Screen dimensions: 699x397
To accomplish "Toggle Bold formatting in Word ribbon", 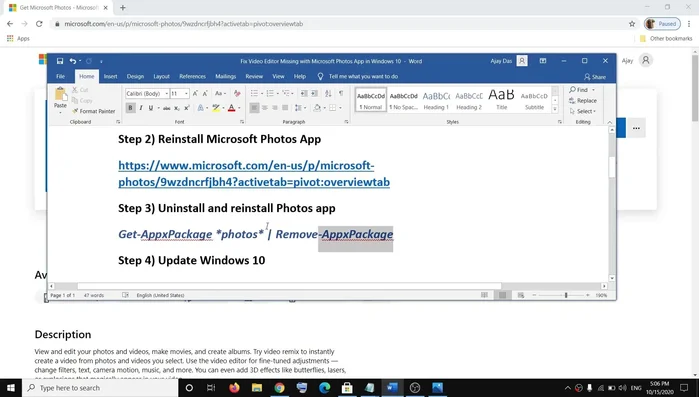I will (130, 108).
